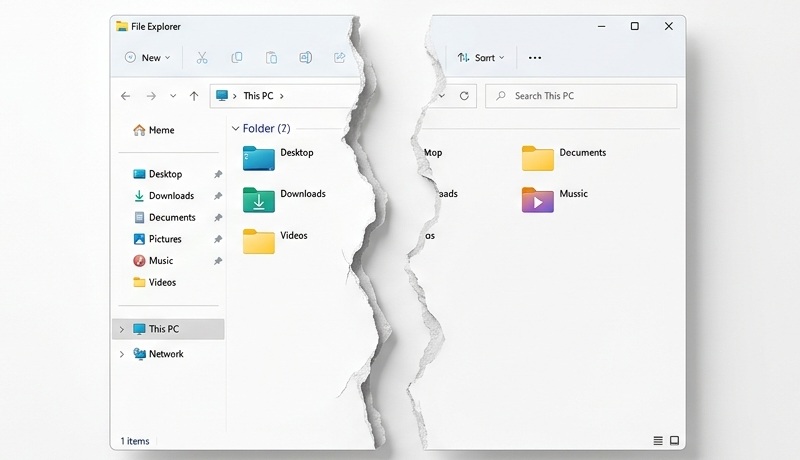Unpin Desktop using its pin icon
Viewport: 800px width, 460px height.
218,174
